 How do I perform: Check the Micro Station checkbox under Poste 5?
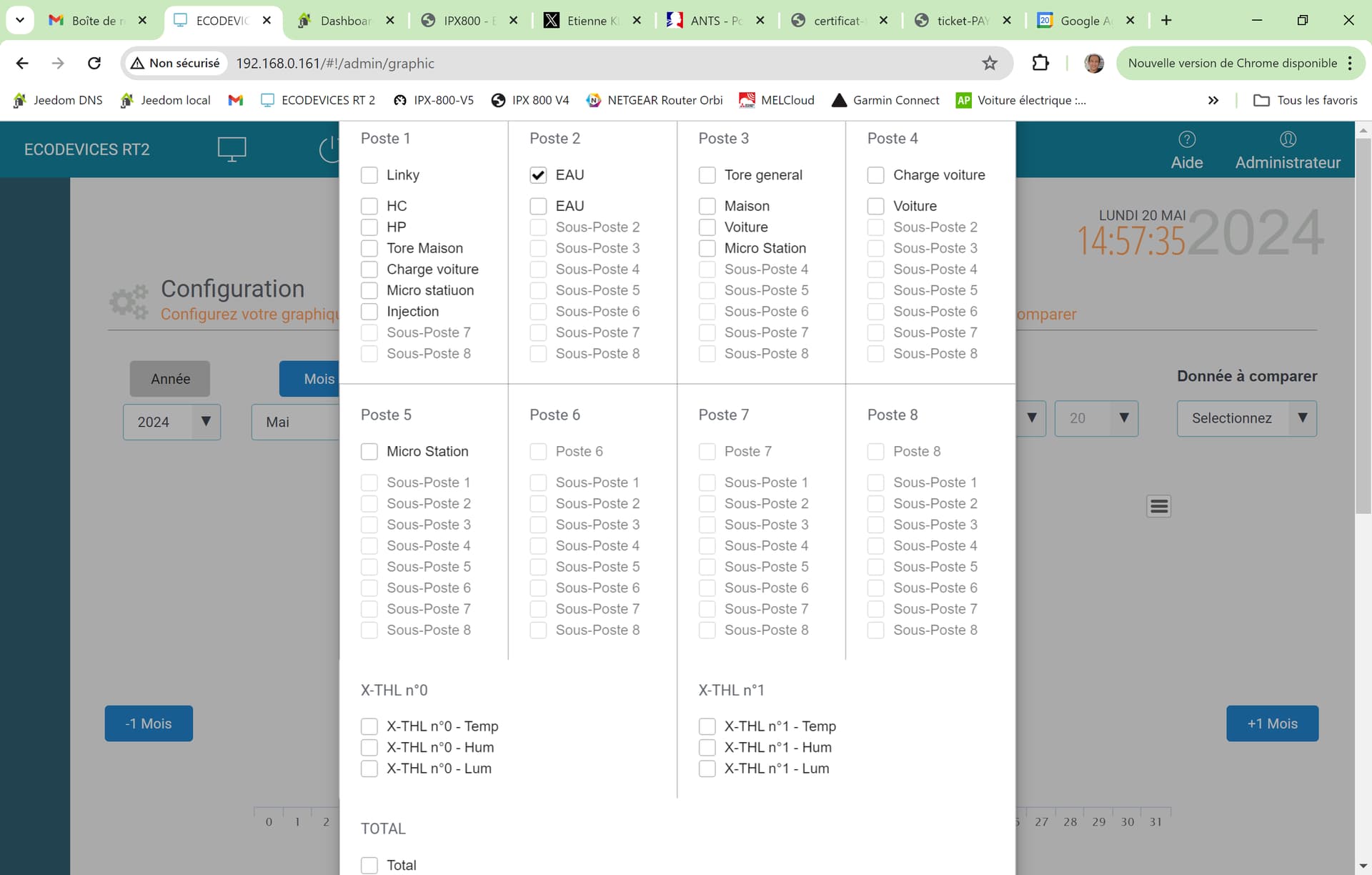coord(369,451)
